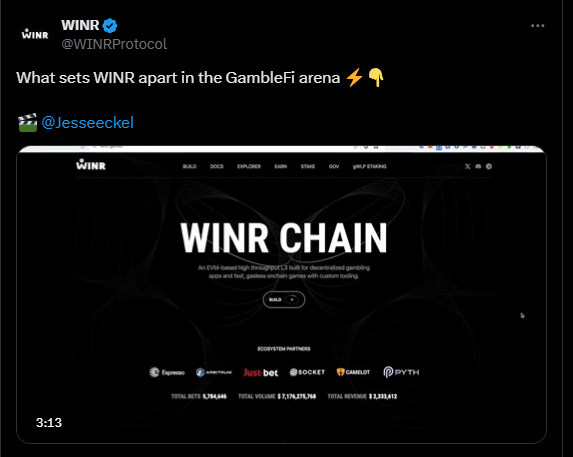573x457 pixels.
Task: Open the GOV nav item
Action: coord(334,166)
